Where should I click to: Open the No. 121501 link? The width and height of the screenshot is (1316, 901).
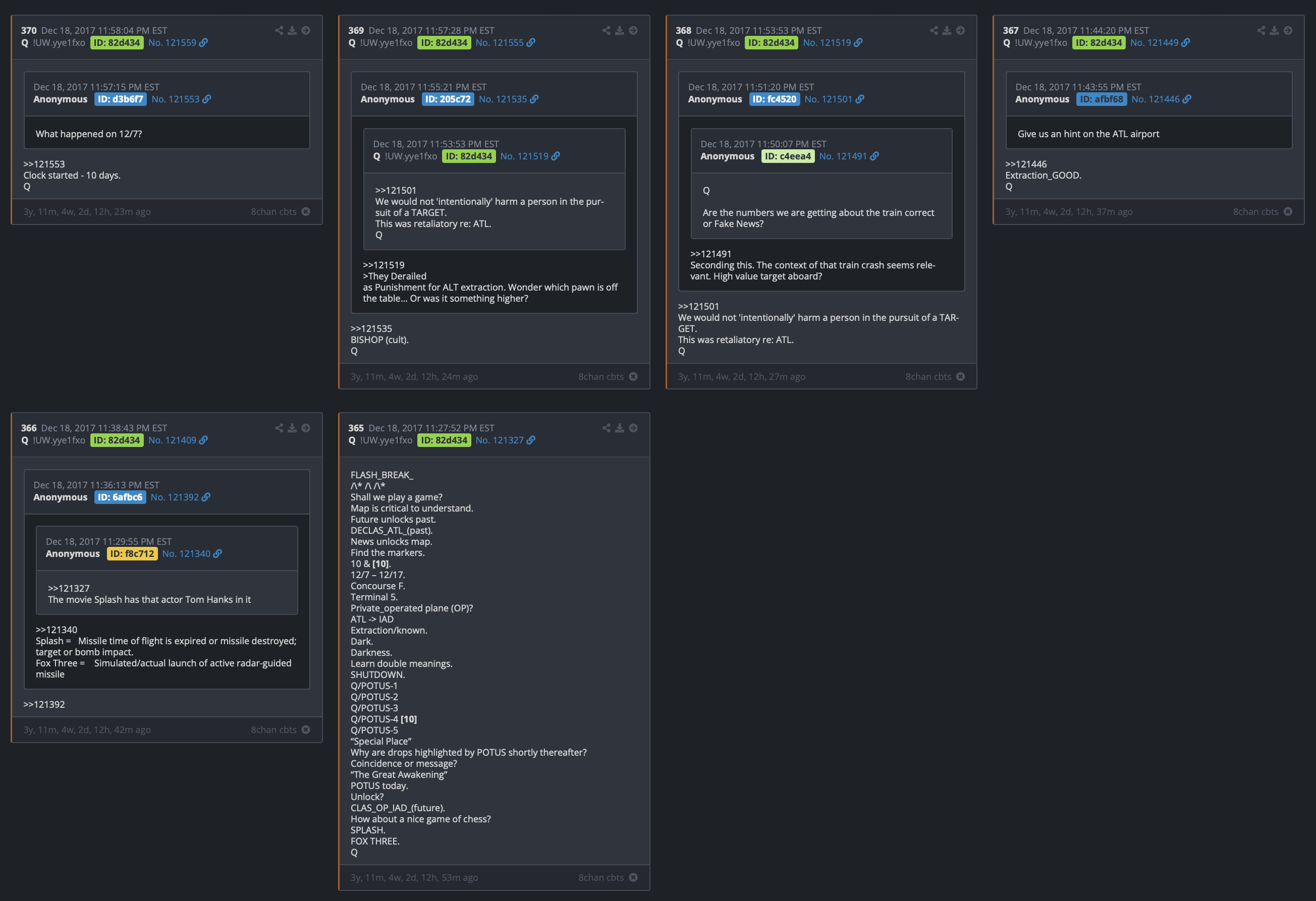(x=834, y=99)
